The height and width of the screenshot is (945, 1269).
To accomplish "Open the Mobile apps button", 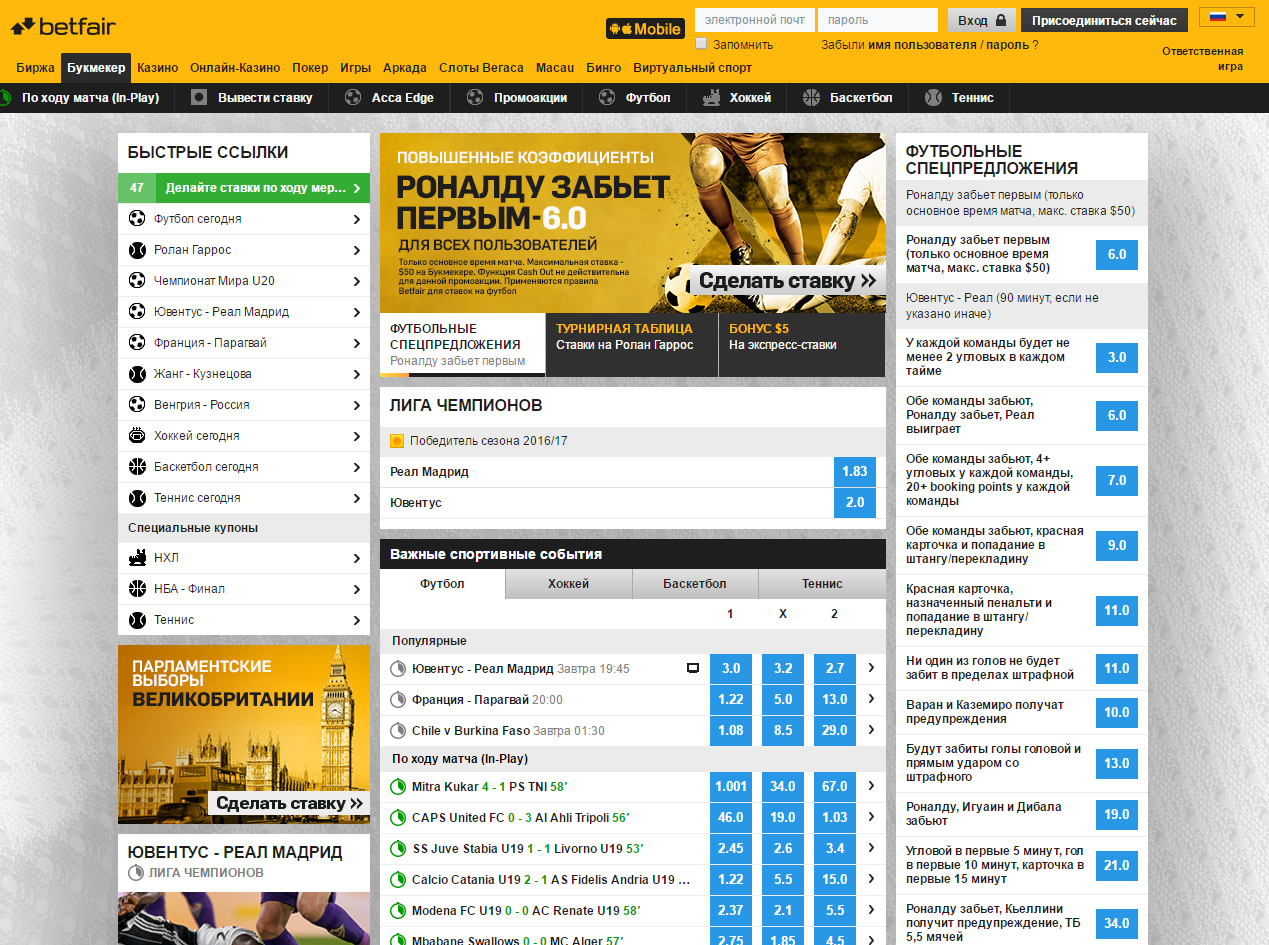I will pyautogui.click(x=645, y=29).
